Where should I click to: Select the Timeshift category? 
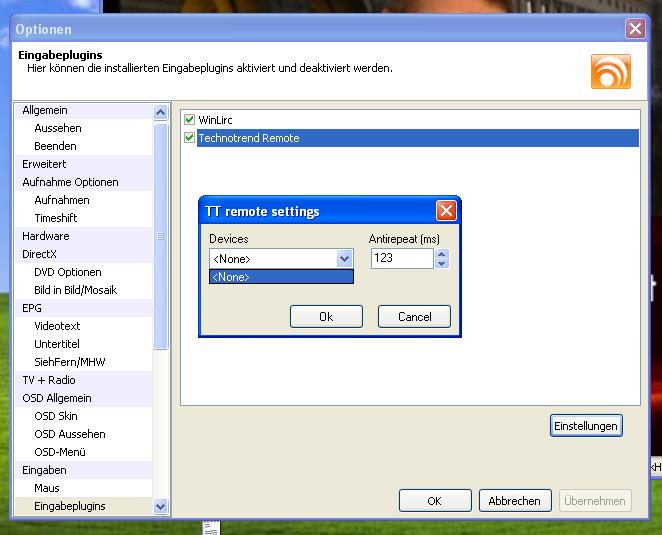click(84, 218)
